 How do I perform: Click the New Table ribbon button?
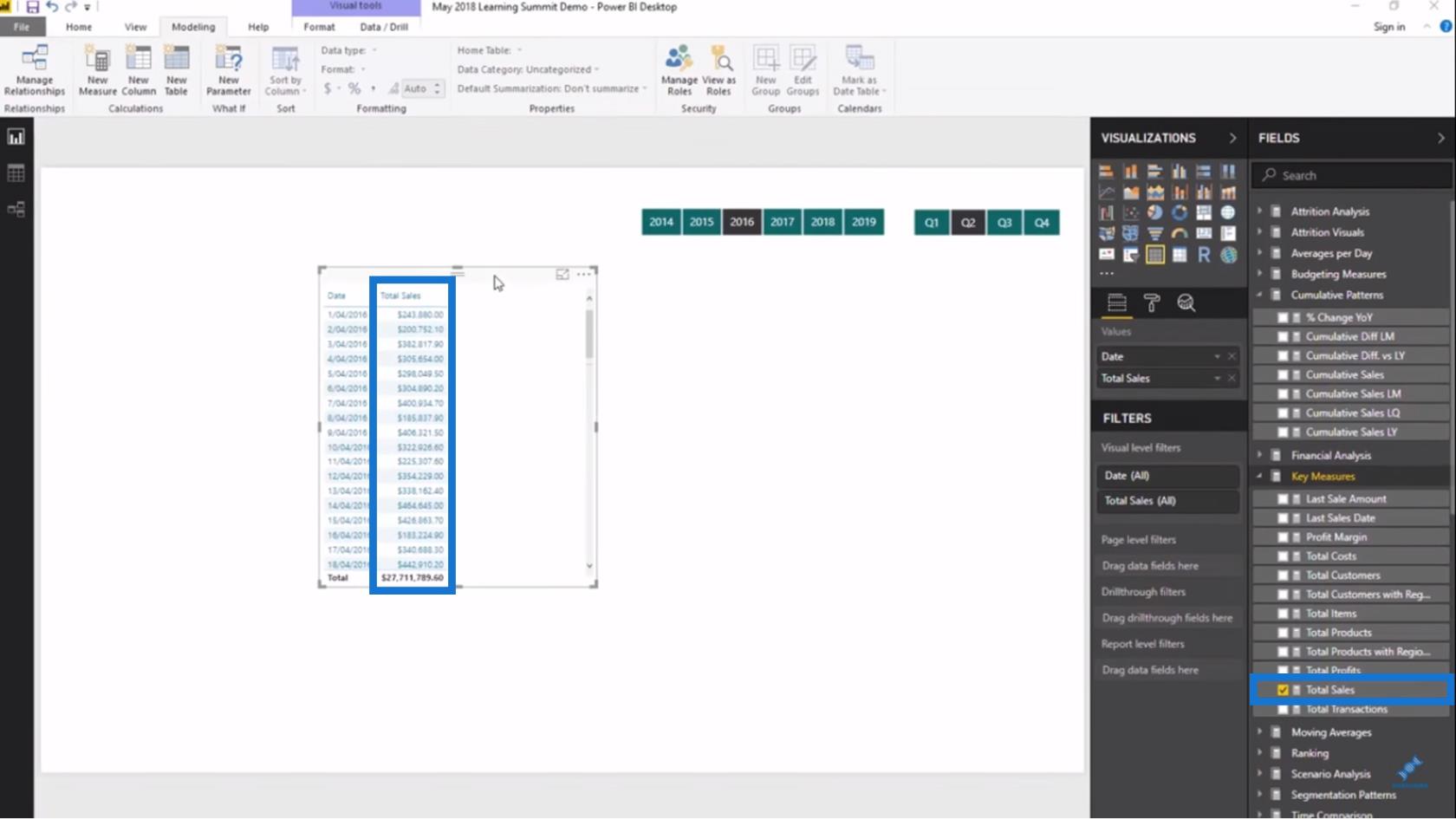click(x=176, y=70)
